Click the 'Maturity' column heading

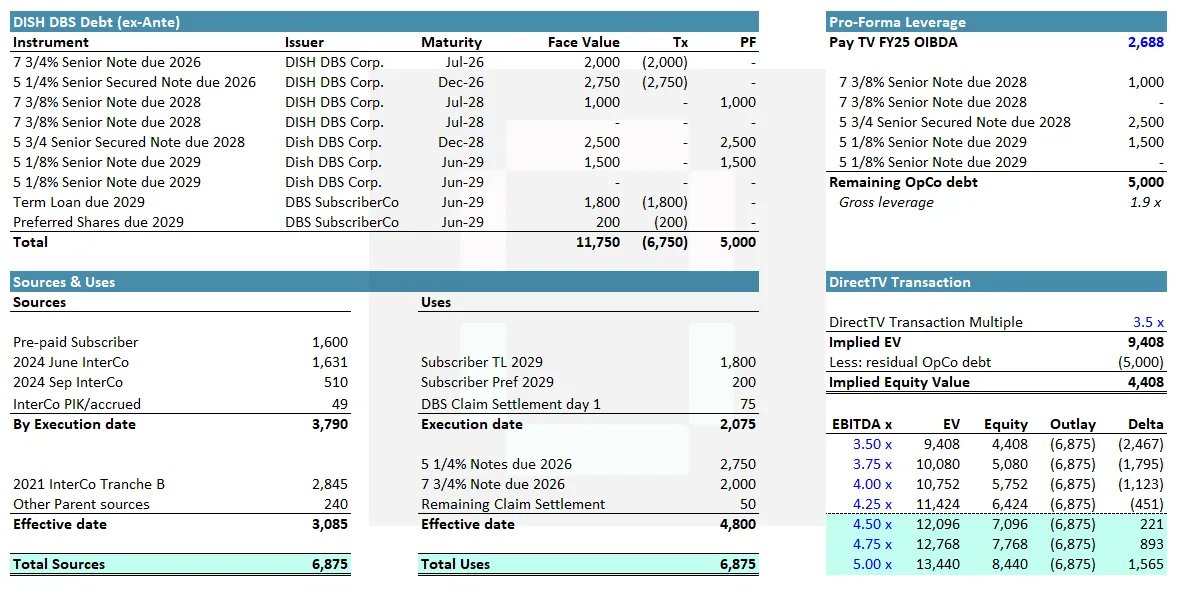pos(451,42)
